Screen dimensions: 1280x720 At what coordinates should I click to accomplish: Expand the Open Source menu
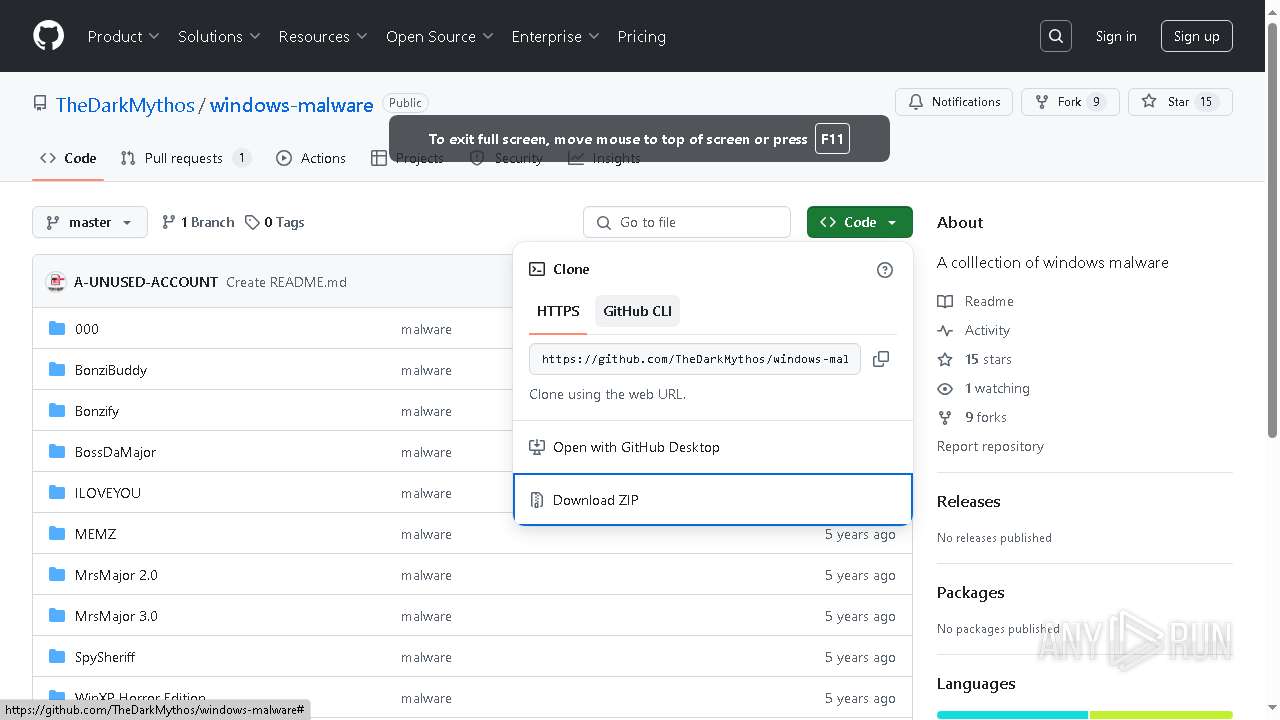tap(440, 36)
